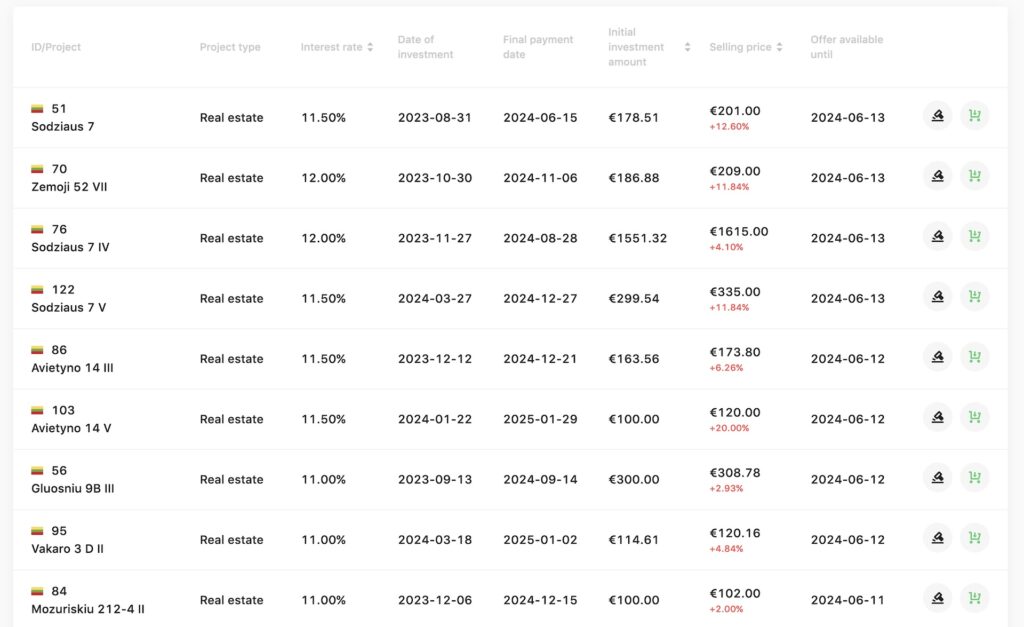Sort by Interest rate column arrows
This screenshot has width=1024, height=627.
click(370, 47)
